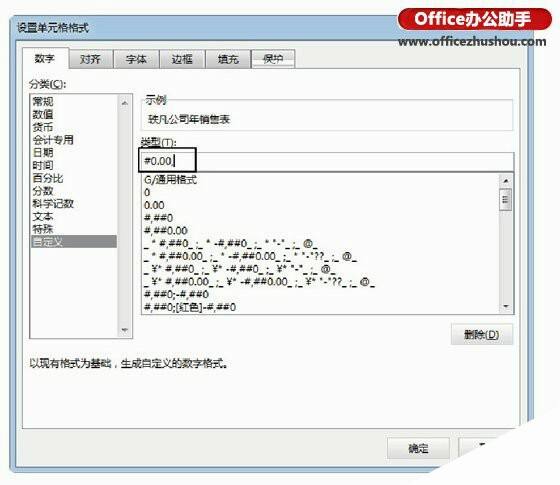
Task: Switch to the 数字 tab
Action: click(45, 59)
